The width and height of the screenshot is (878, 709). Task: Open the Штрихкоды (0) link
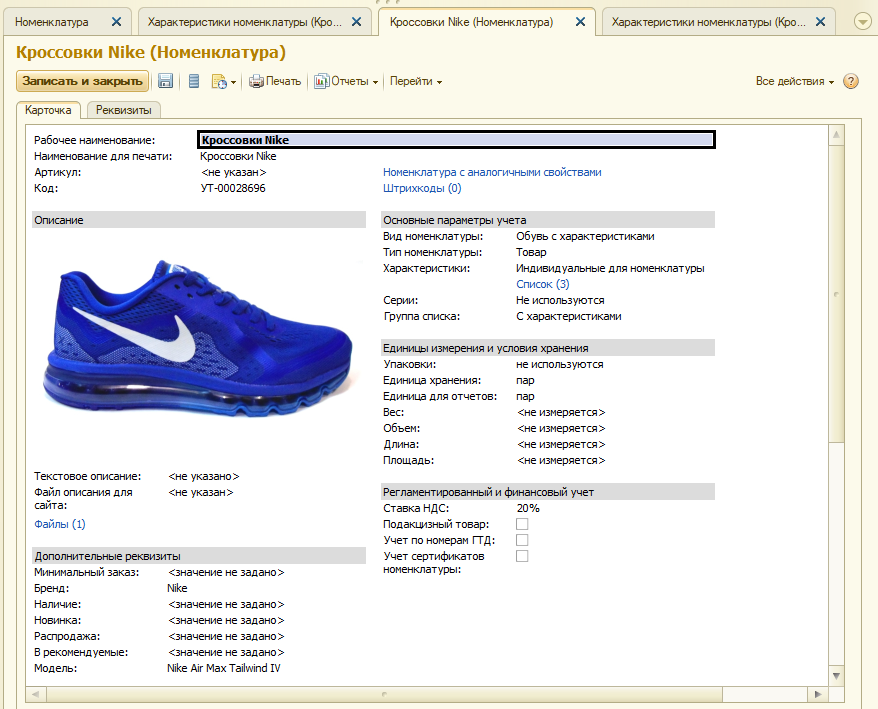(421, 188)
